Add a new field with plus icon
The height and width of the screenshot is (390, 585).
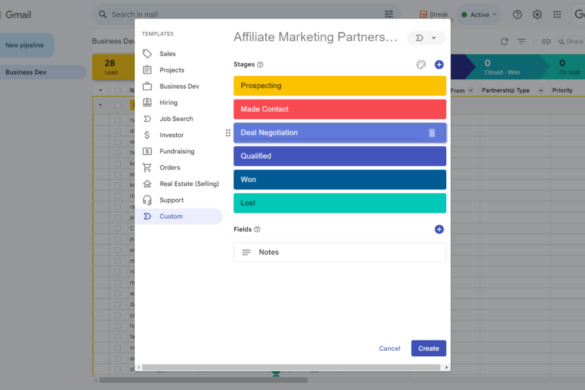pyautogui.click(x=439, y=229)
